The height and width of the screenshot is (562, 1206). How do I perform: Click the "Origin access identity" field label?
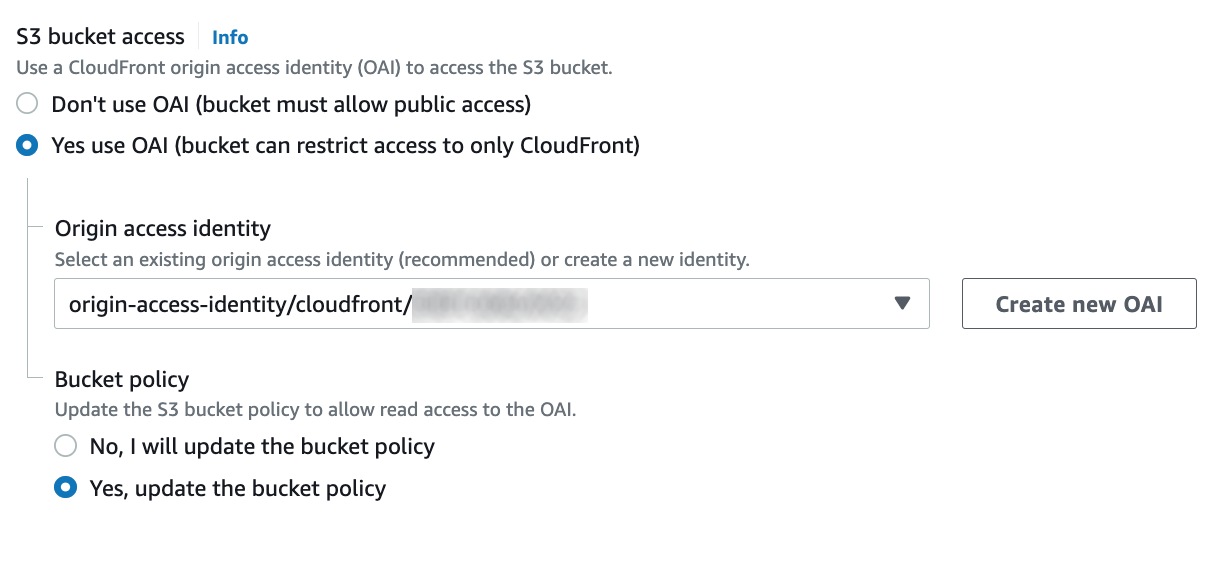coord(163,228)
